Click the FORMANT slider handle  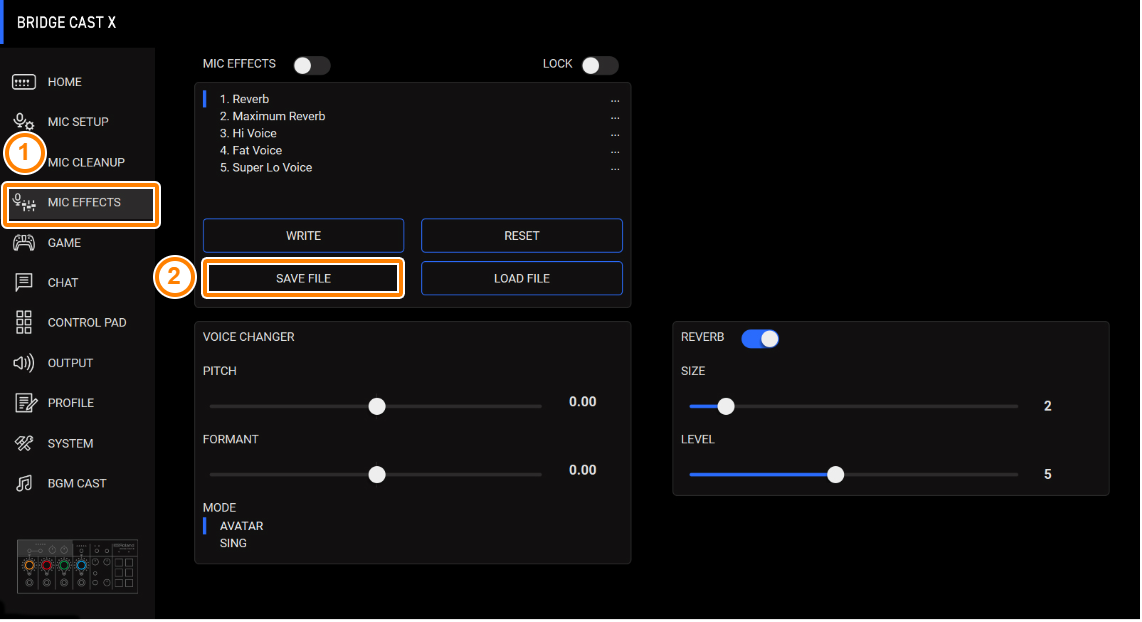pyautogui.click(x=377, y=475)
